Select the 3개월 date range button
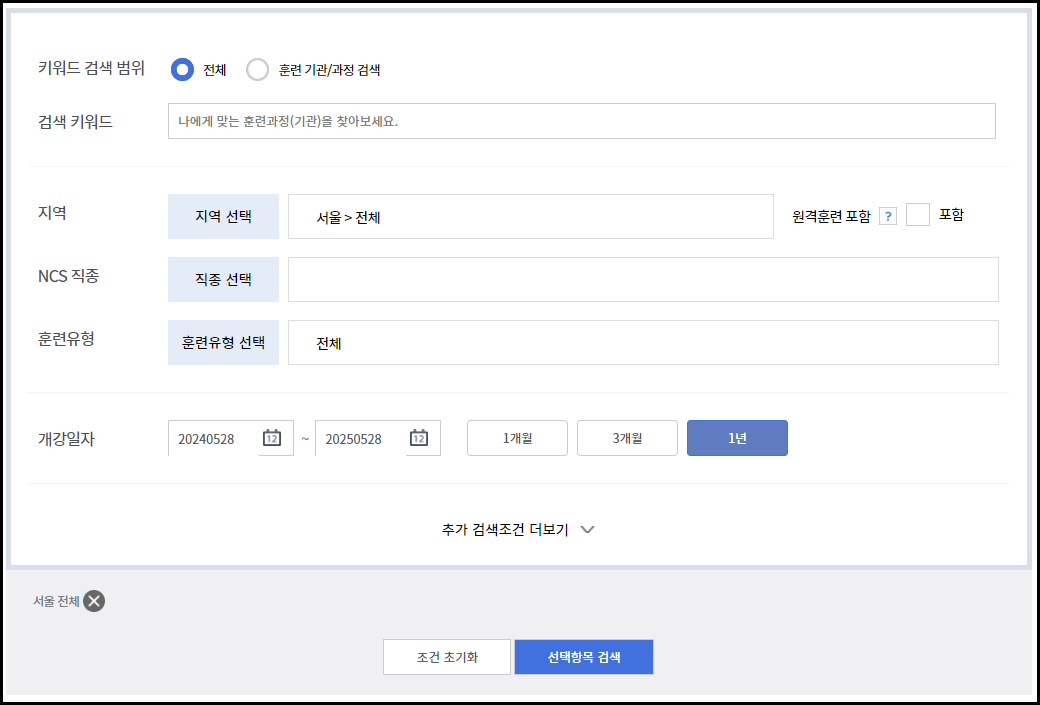 (x=627, y=437)
